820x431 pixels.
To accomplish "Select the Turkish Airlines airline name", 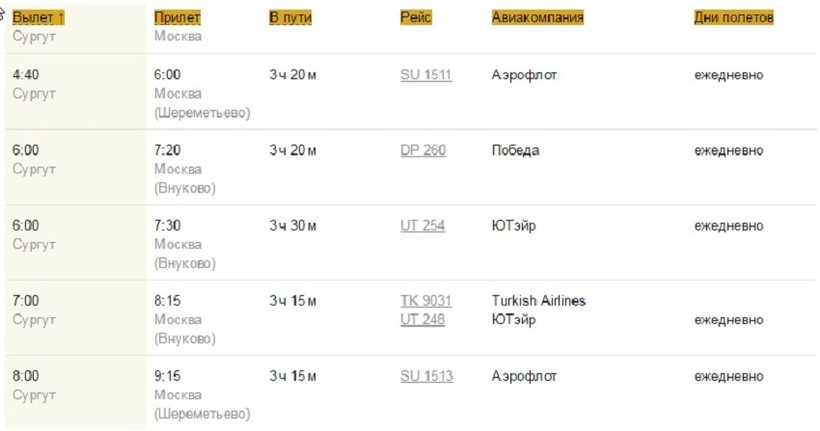I will tap(539, 301).
